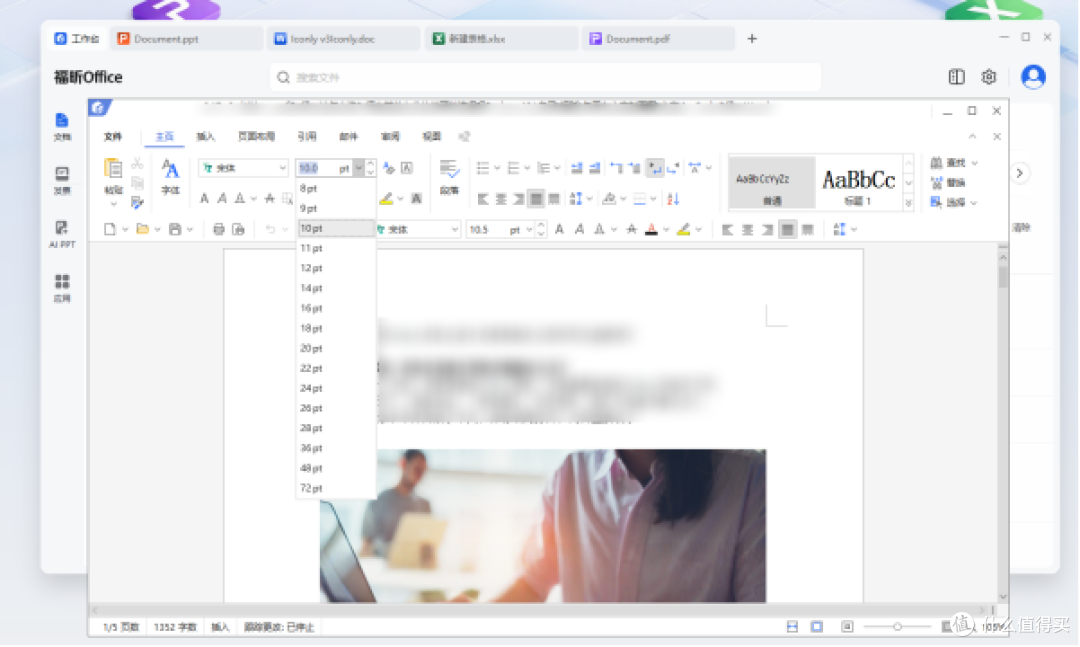Click the yellow highlighter color in the lower toolbar
This screenshot has width=1080, height=647.
pyautogui.click(x=683, y=229)
